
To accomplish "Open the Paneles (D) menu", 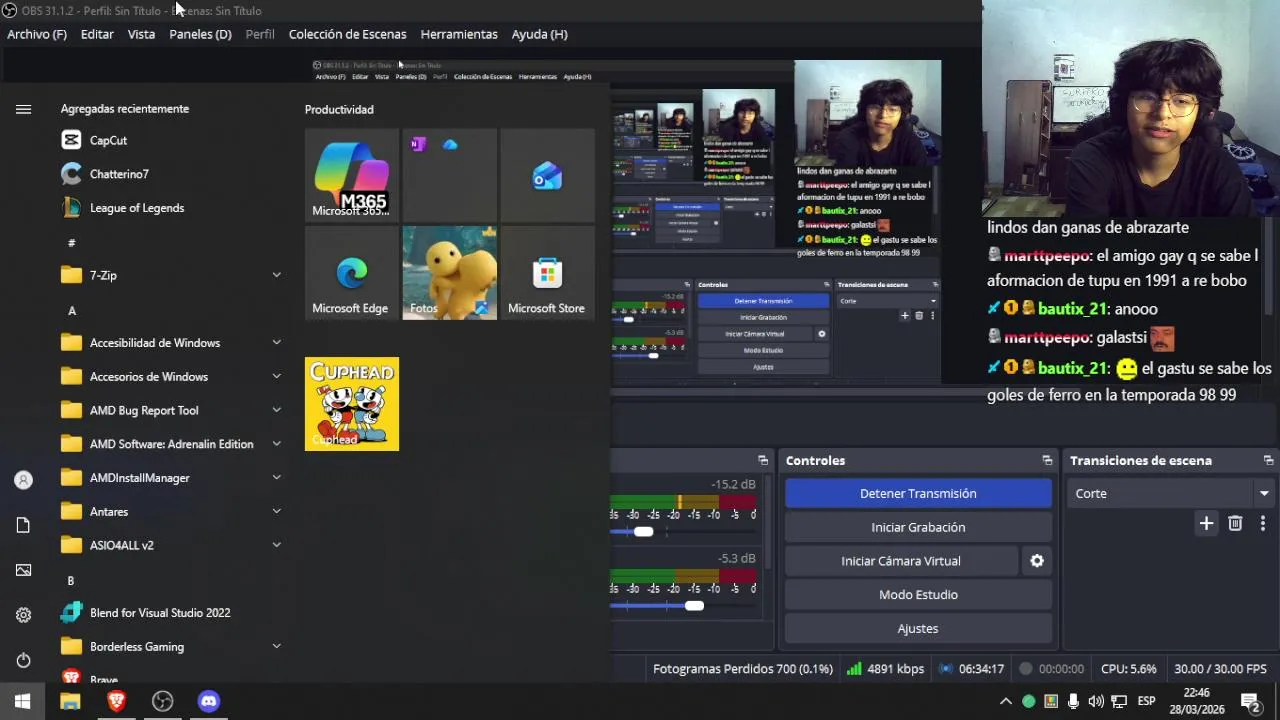I will tap(200, 34).
